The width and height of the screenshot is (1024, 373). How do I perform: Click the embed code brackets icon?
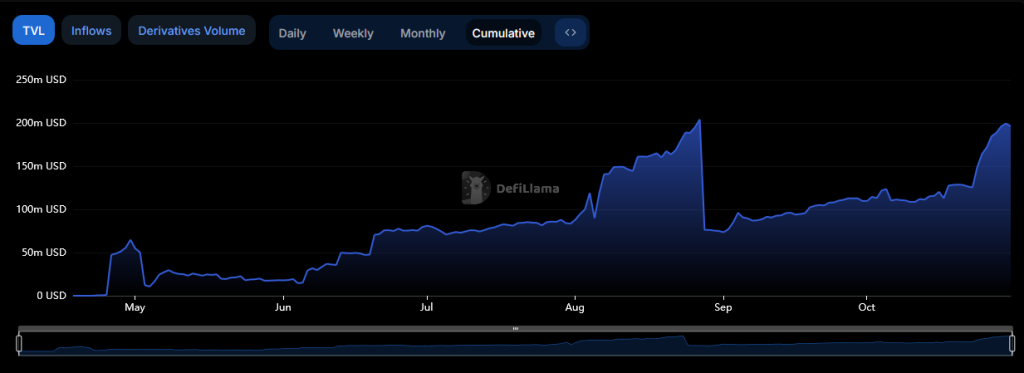coord(571,33)
